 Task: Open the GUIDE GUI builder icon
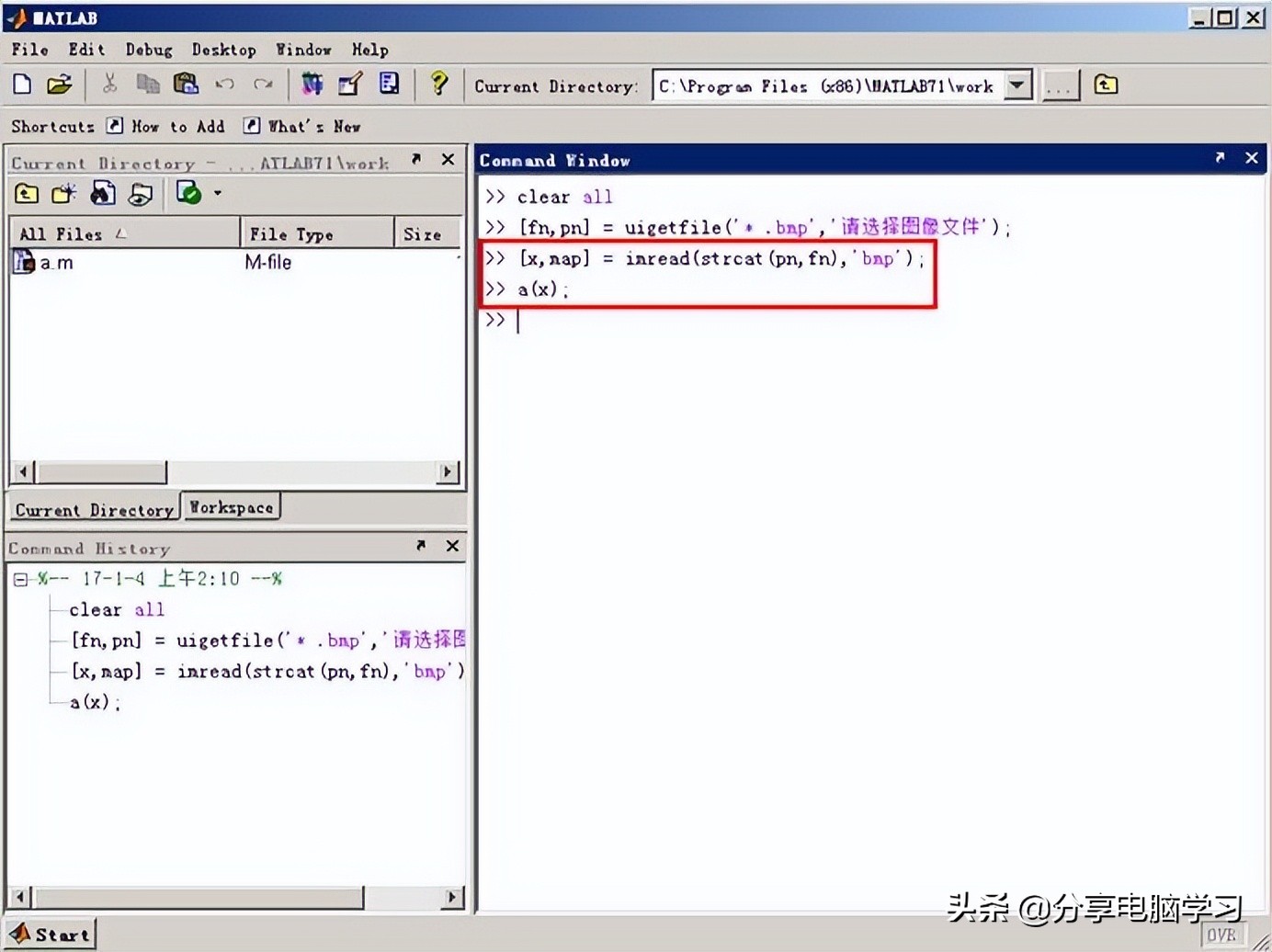tap(350, 85)
